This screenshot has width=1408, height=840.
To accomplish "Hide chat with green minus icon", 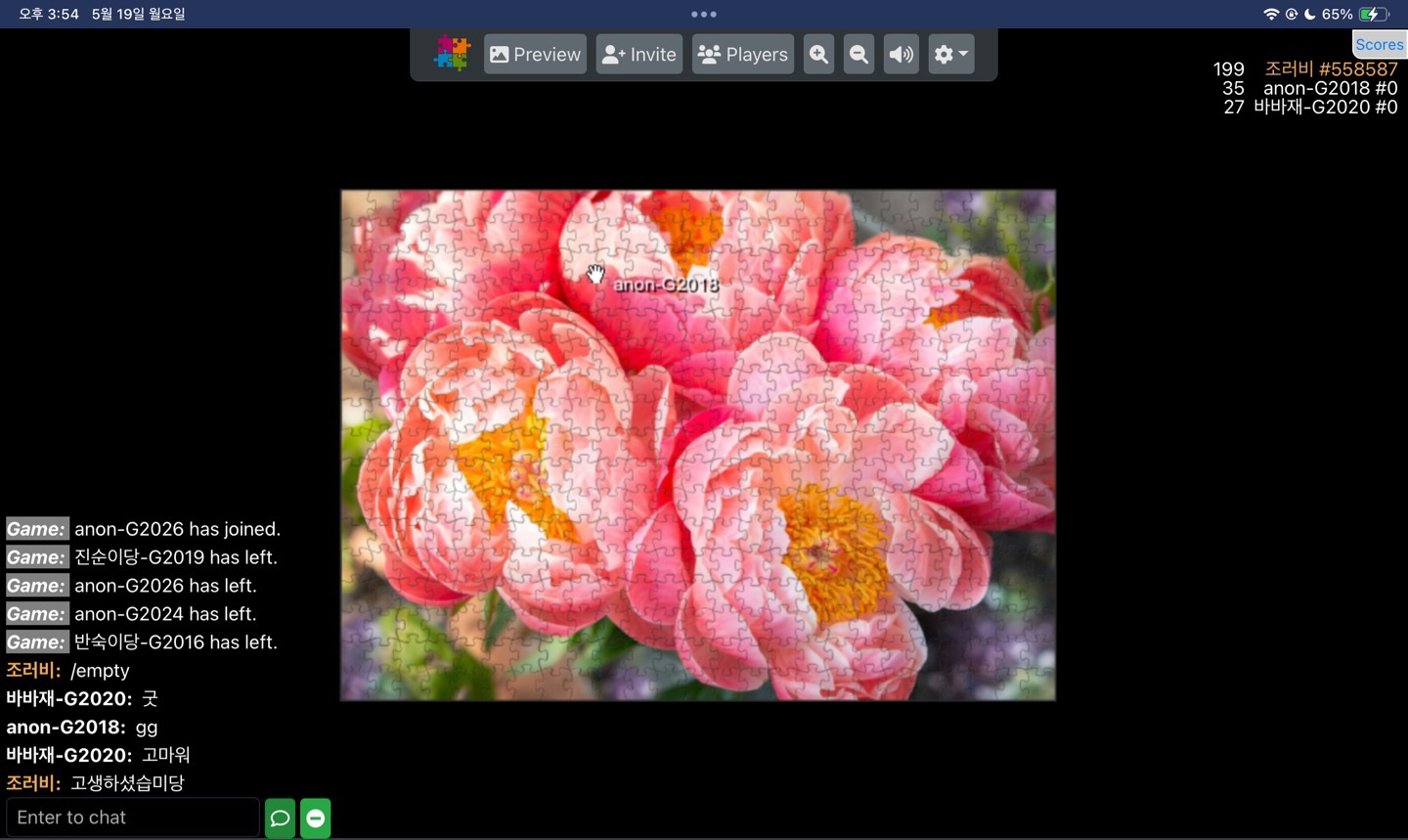I will pyautogui.click(x=315, y=818).
